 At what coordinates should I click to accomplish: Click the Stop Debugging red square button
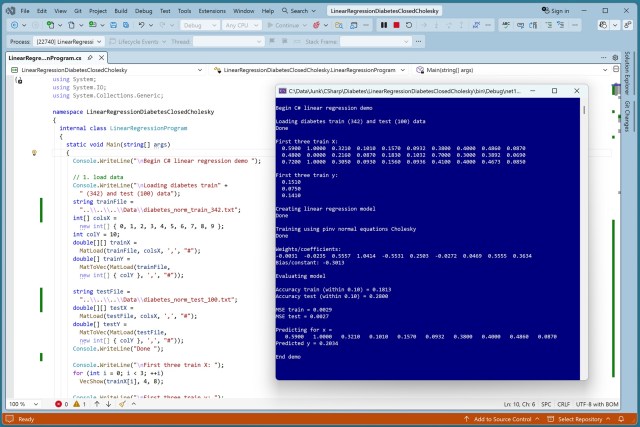coord(397,25)
